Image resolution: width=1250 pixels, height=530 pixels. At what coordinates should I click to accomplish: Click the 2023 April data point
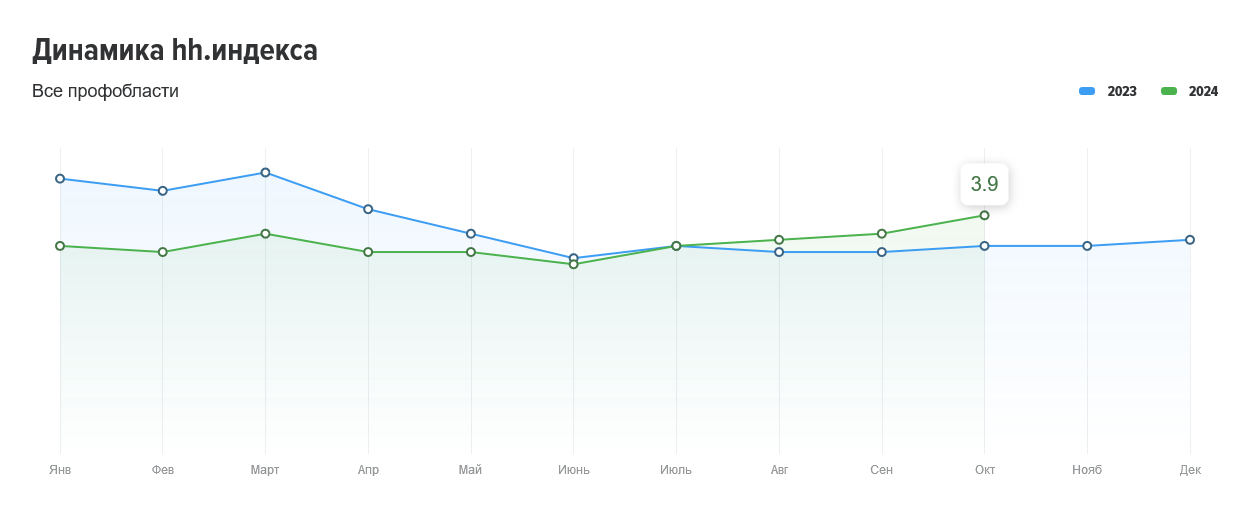[368, 209]
